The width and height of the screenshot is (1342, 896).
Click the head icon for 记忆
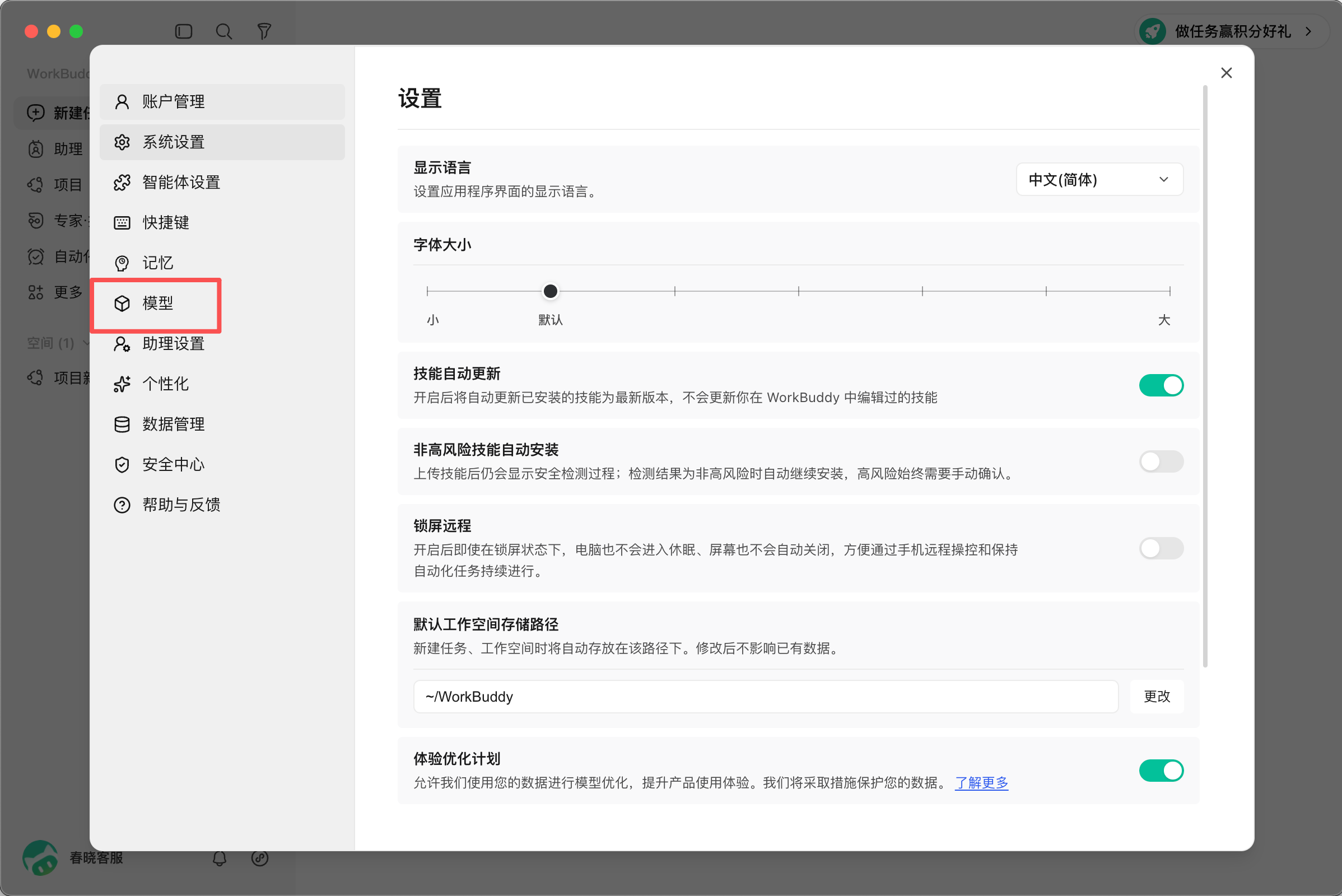point(122,263)
